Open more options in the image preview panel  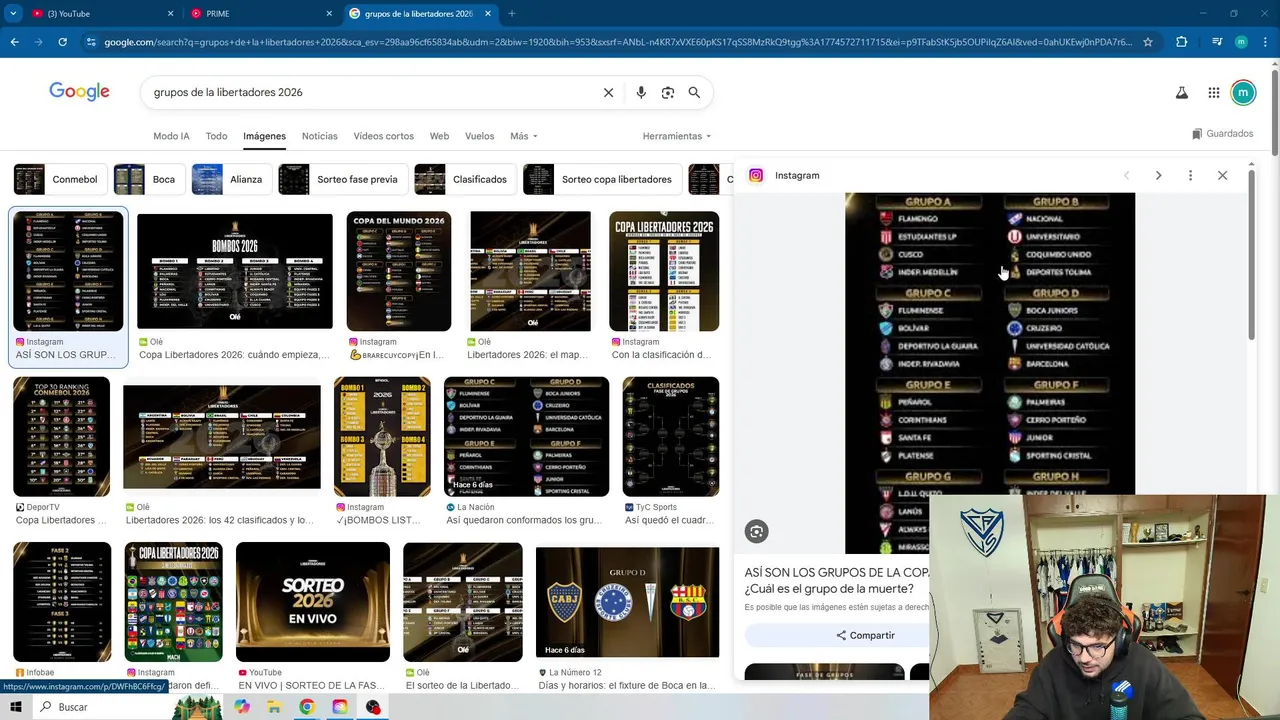click(1190, 175)
